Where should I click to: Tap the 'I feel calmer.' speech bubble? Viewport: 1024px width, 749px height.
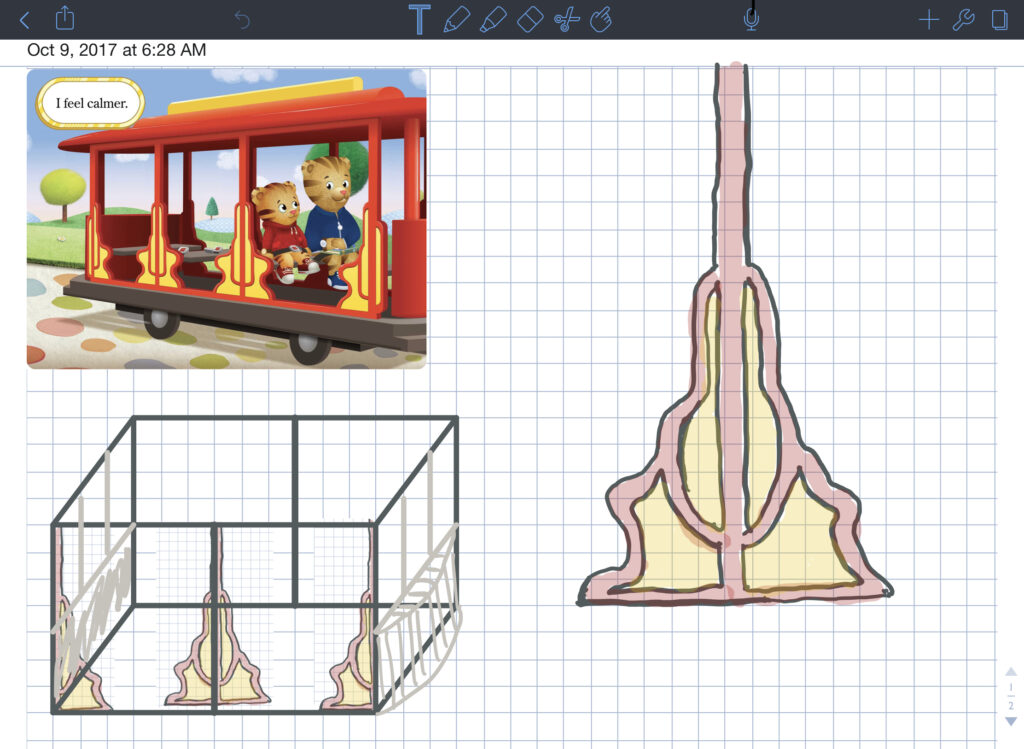[x=91, y=103]
